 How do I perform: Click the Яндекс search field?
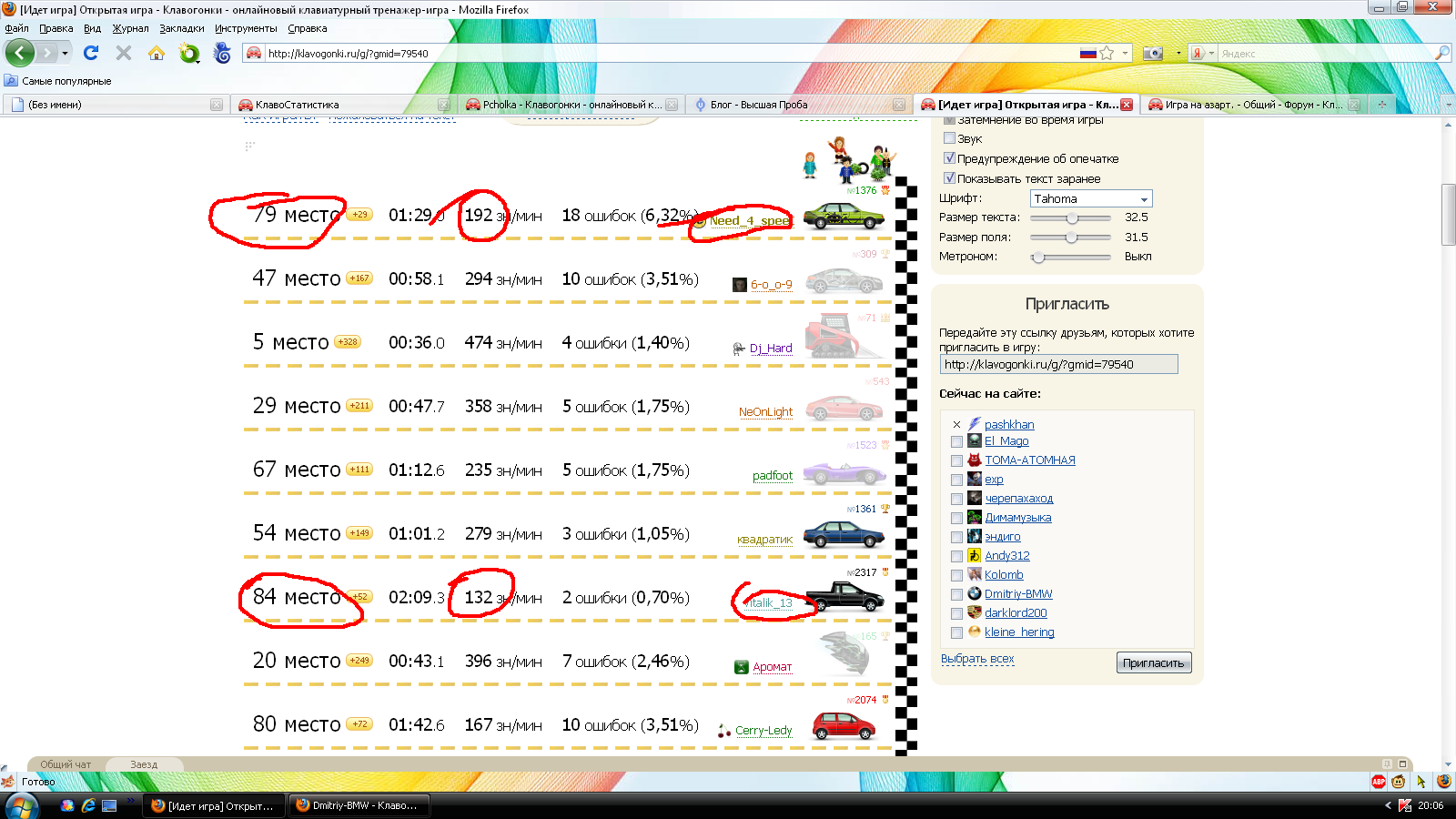(1326, 54)
